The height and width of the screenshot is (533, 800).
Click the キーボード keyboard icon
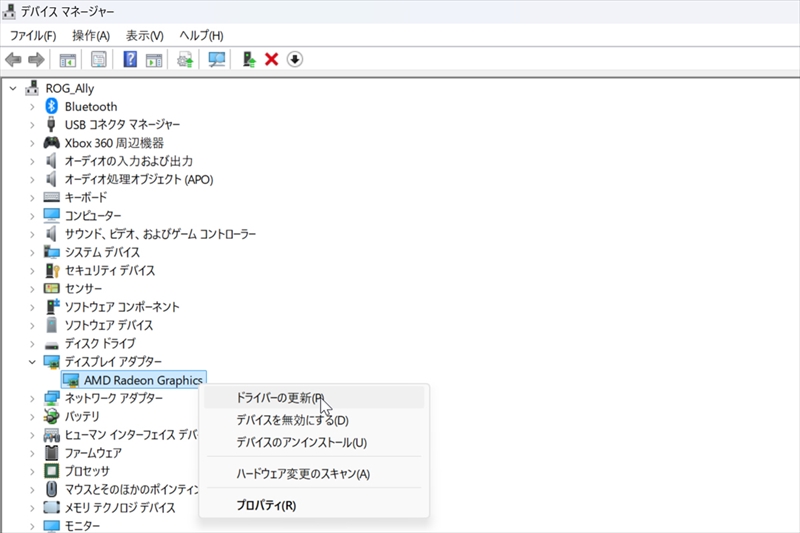52,197
